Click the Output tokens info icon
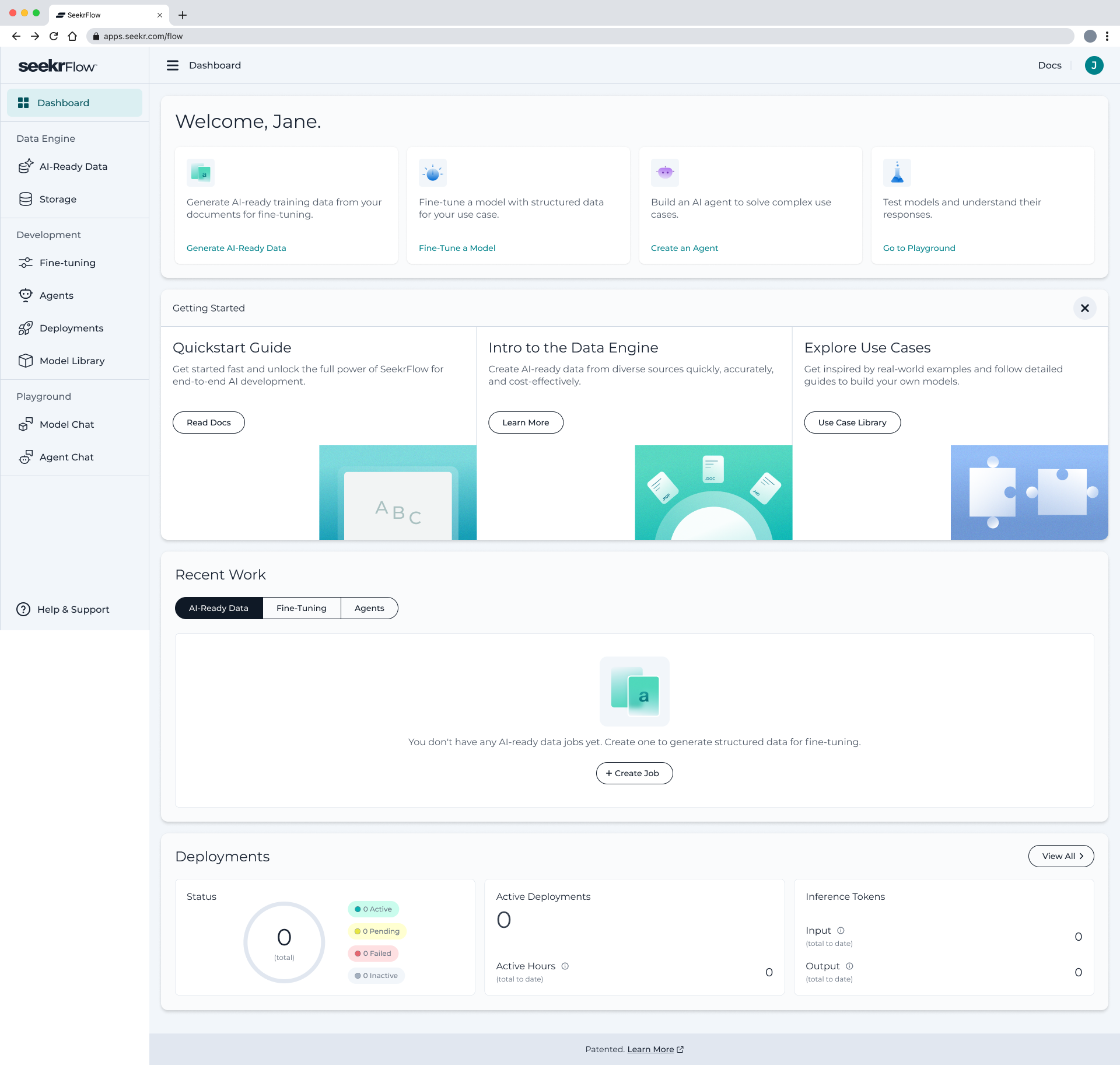 (x=849, y=966)
